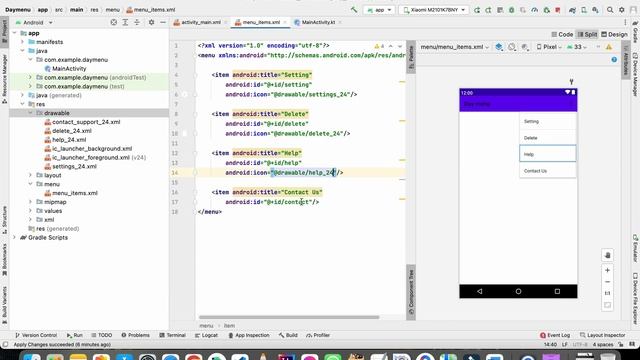The width and height of the screenshot is (640, 360).
Task: Select ic_launcher_background.xml file
Action: tap(88, 149)
